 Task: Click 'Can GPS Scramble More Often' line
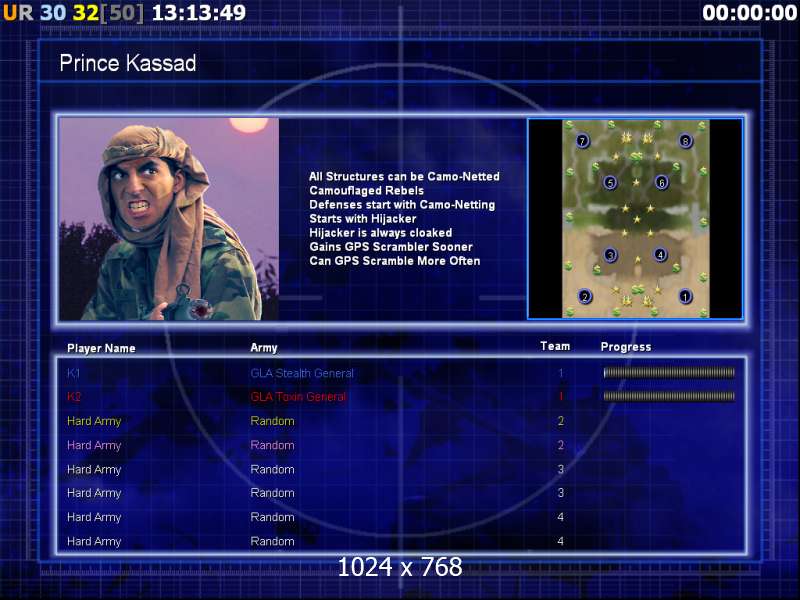(394, 261)
